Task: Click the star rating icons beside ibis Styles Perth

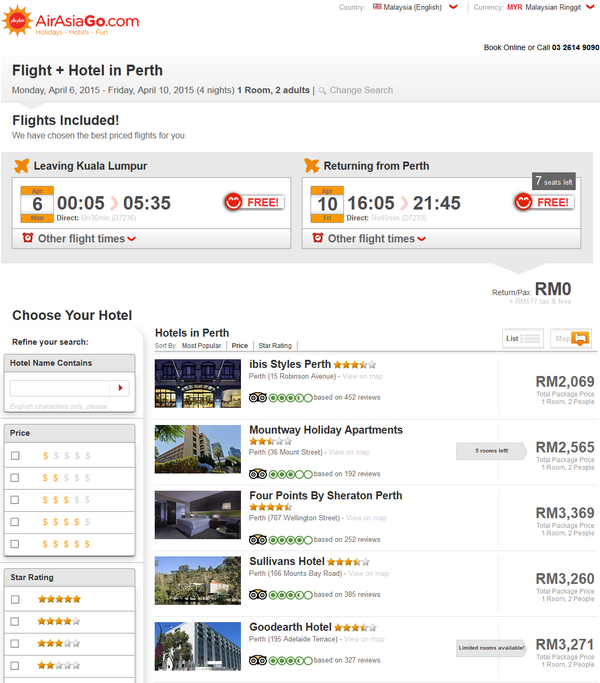Action: (355, 365)
